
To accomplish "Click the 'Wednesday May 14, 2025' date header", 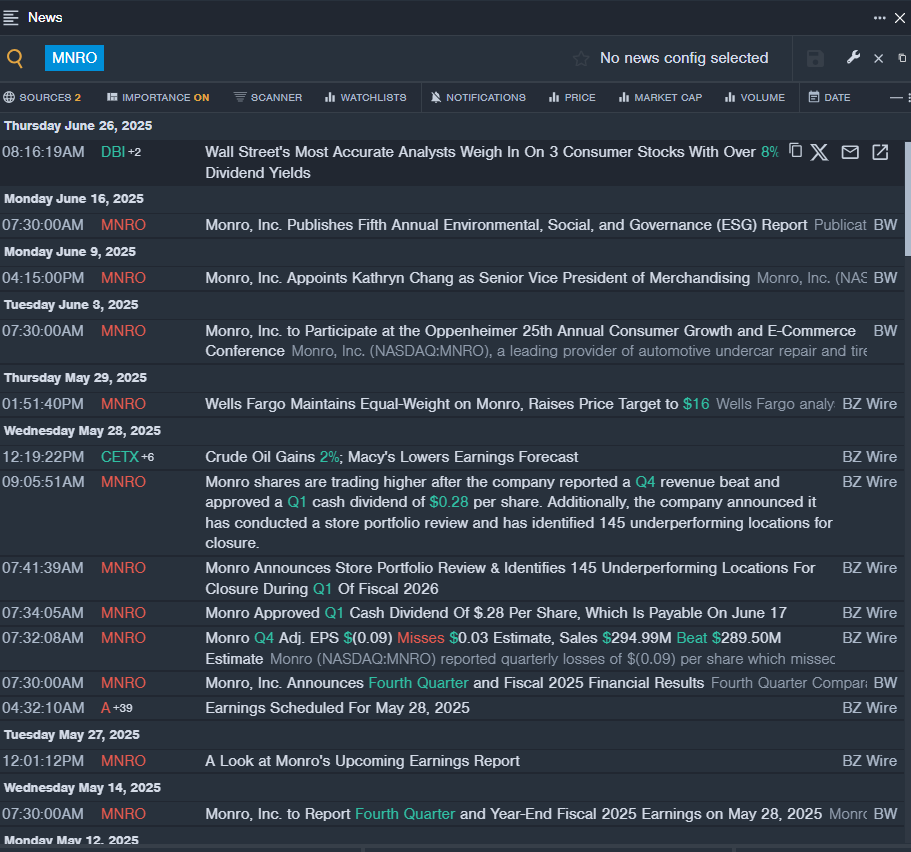I will 83,788.
